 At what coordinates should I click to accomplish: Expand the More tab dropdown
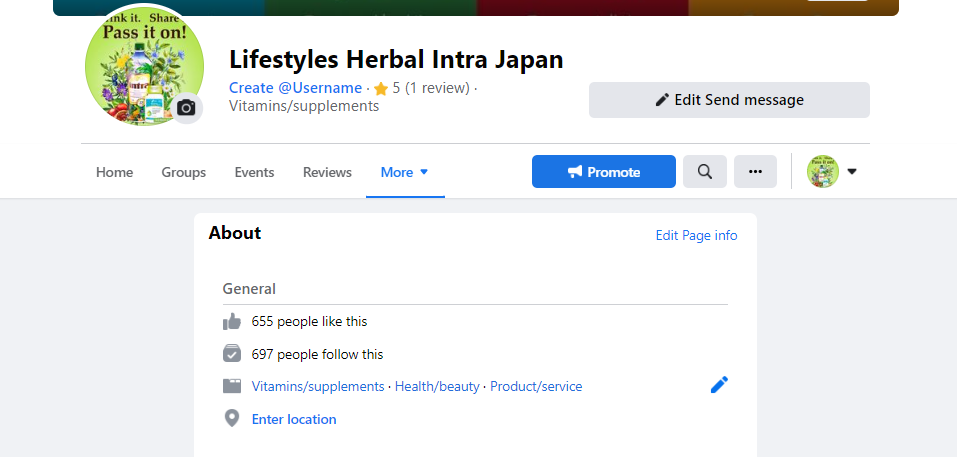[x=405, y=172]
